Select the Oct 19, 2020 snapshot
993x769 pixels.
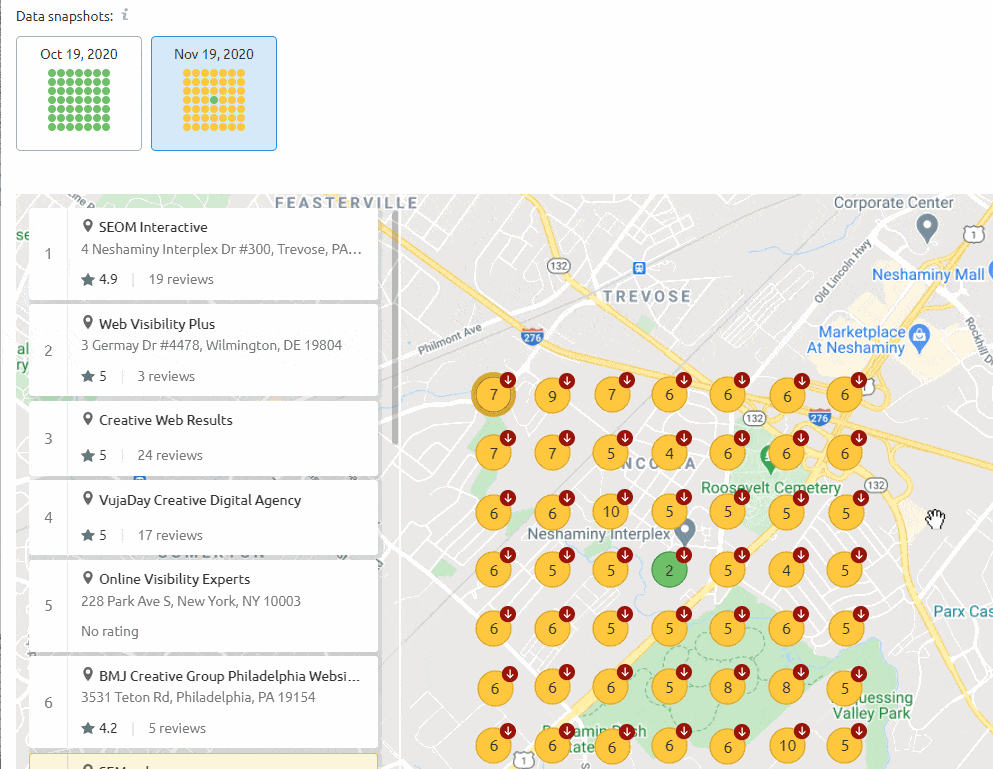pyautogui.click(x=79, y=93)
